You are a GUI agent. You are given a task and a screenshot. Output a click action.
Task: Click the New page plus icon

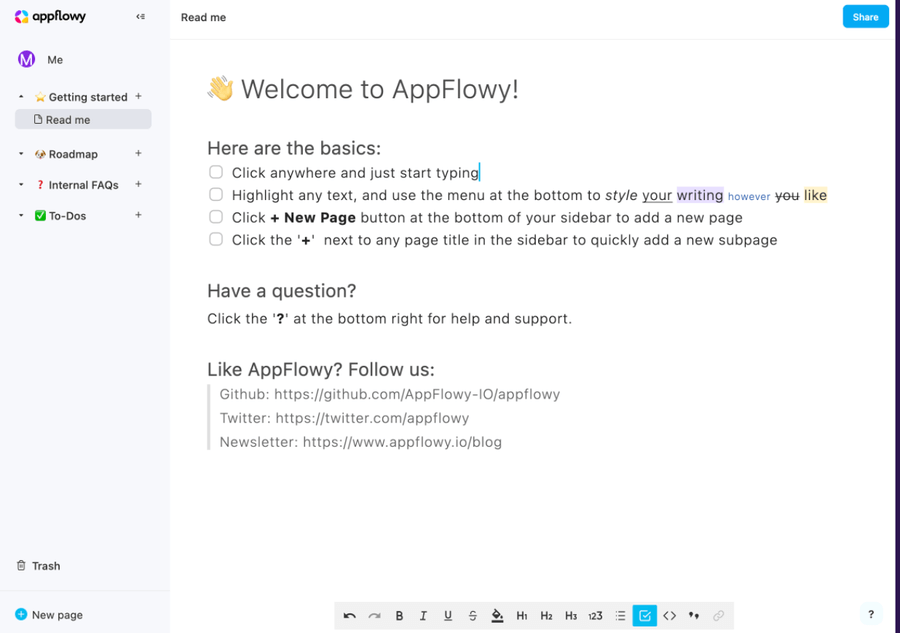[21, 614]
